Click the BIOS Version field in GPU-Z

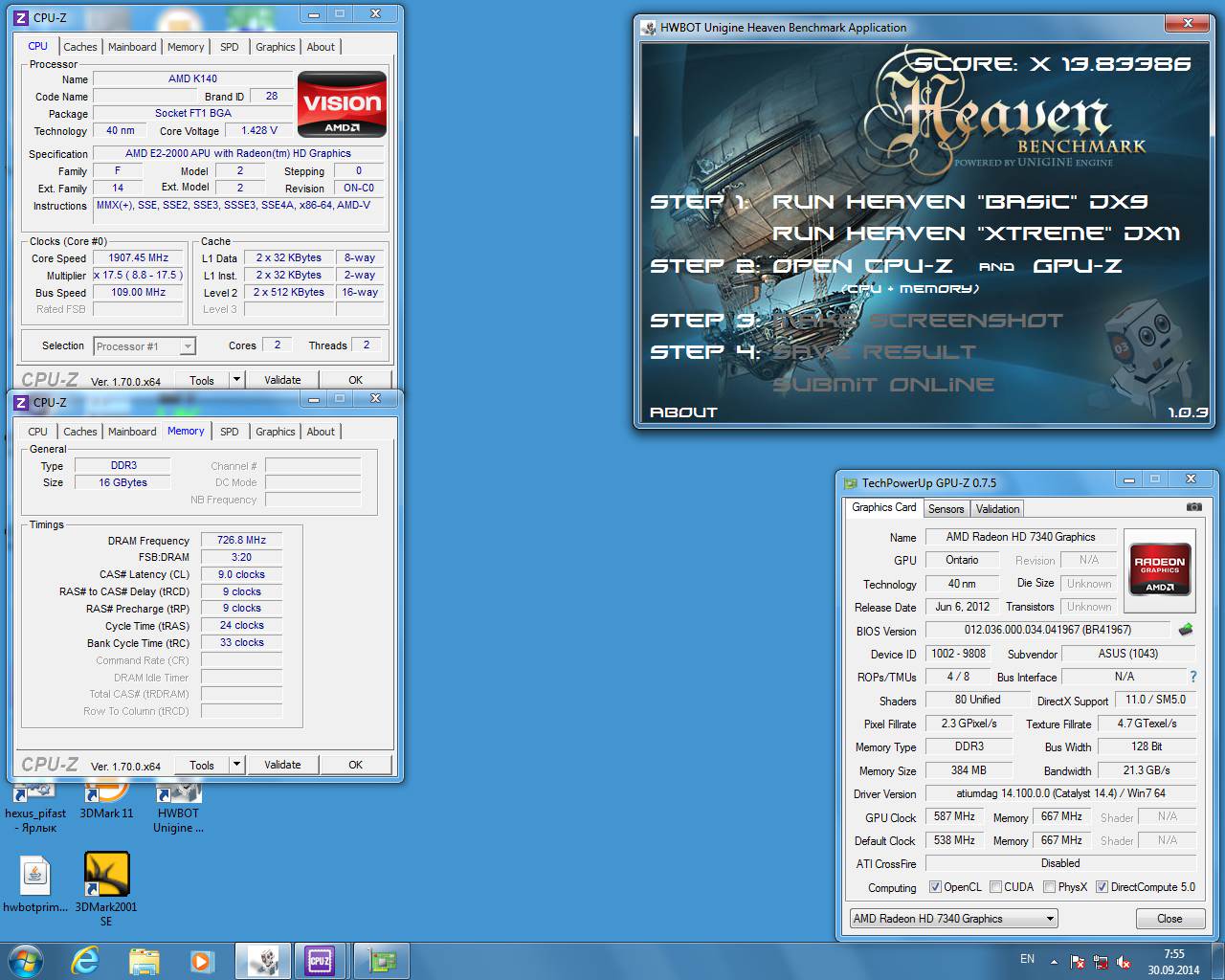pos(1048,630)
